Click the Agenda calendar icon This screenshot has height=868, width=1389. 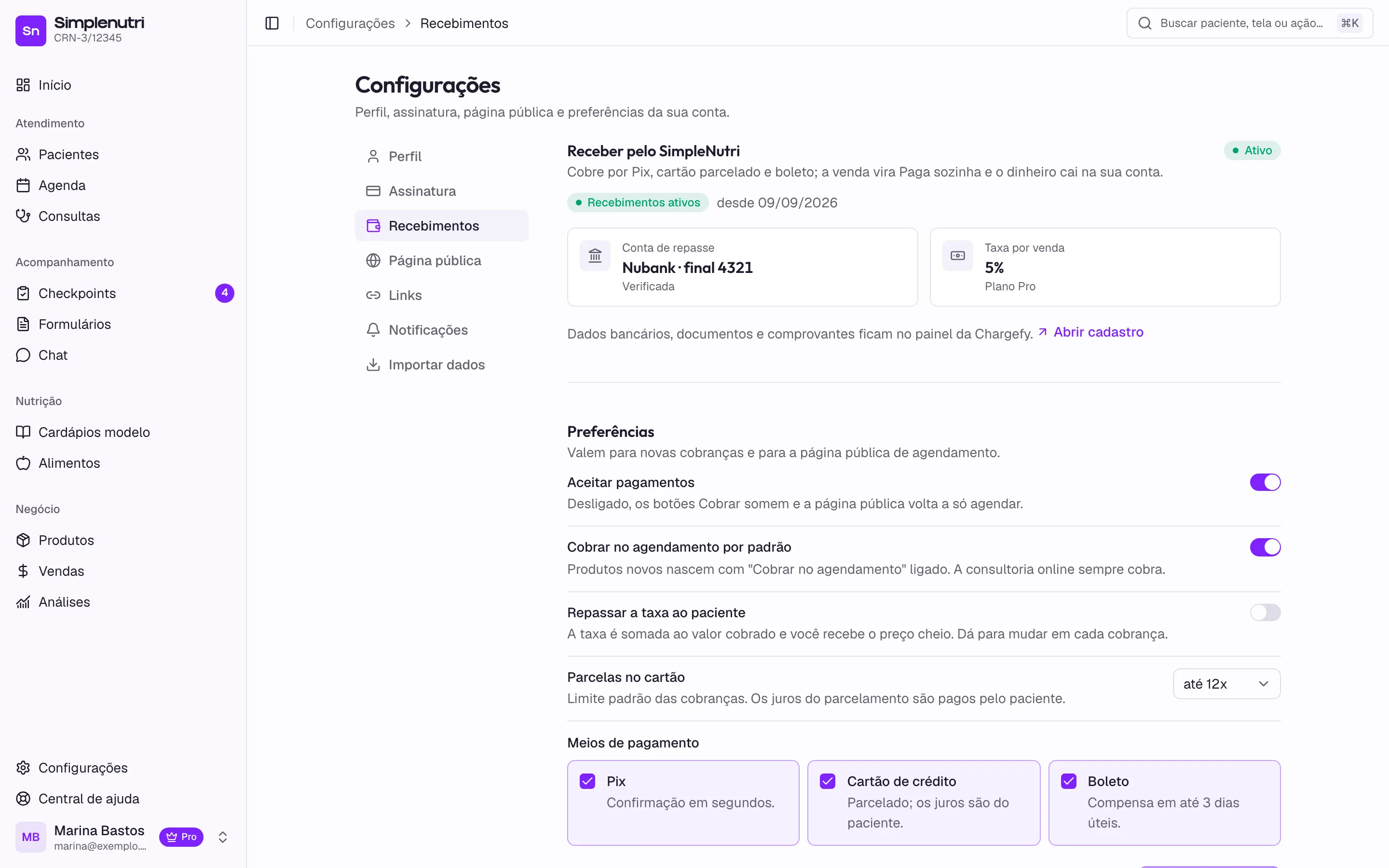(x=23, y=186)
